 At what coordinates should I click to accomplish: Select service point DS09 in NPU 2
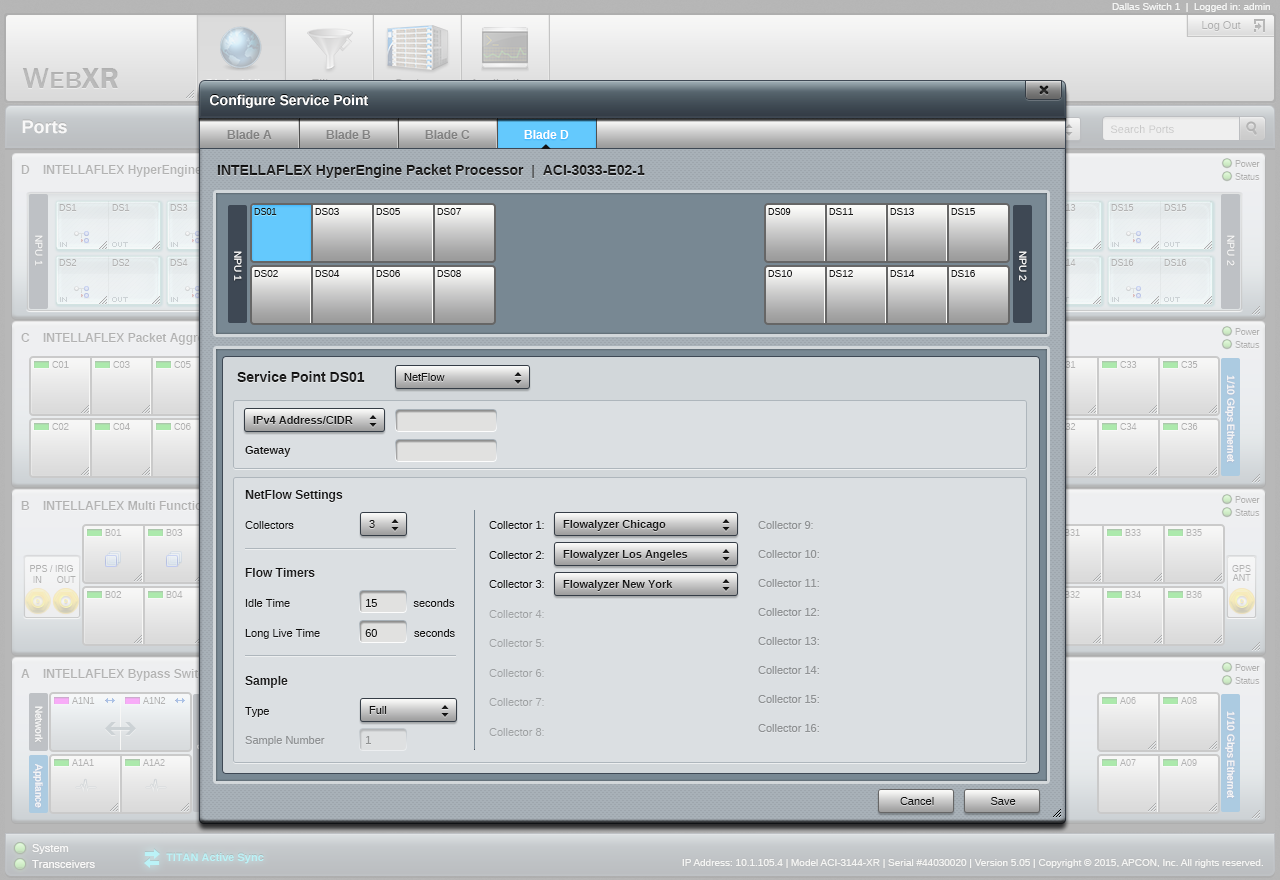click(795, 234)
